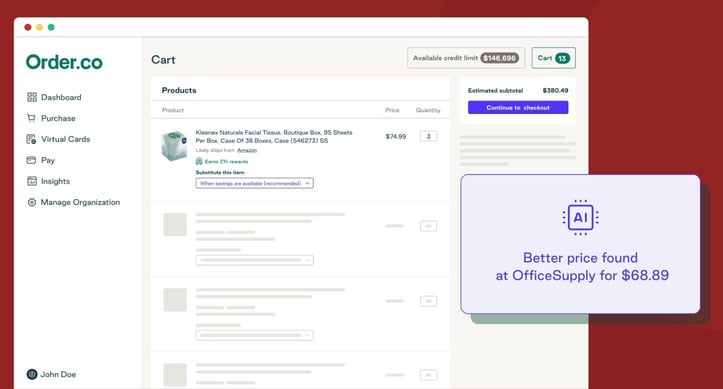
Task: Click the Order.co logo
Action: pos(64,62)
